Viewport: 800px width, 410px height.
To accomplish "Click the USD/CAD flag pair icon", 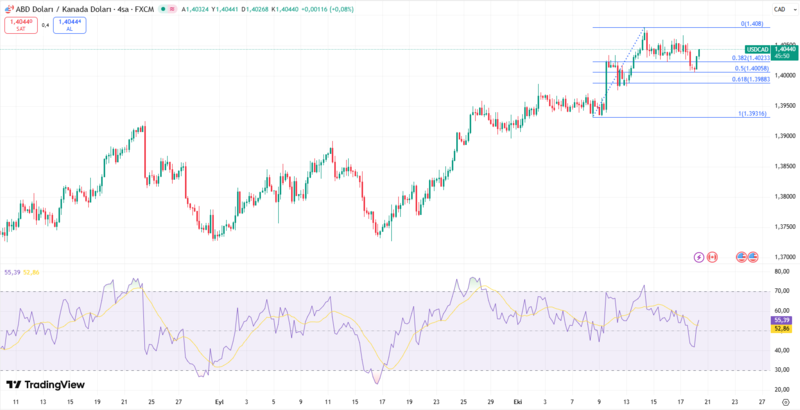I will click(8, 9).
